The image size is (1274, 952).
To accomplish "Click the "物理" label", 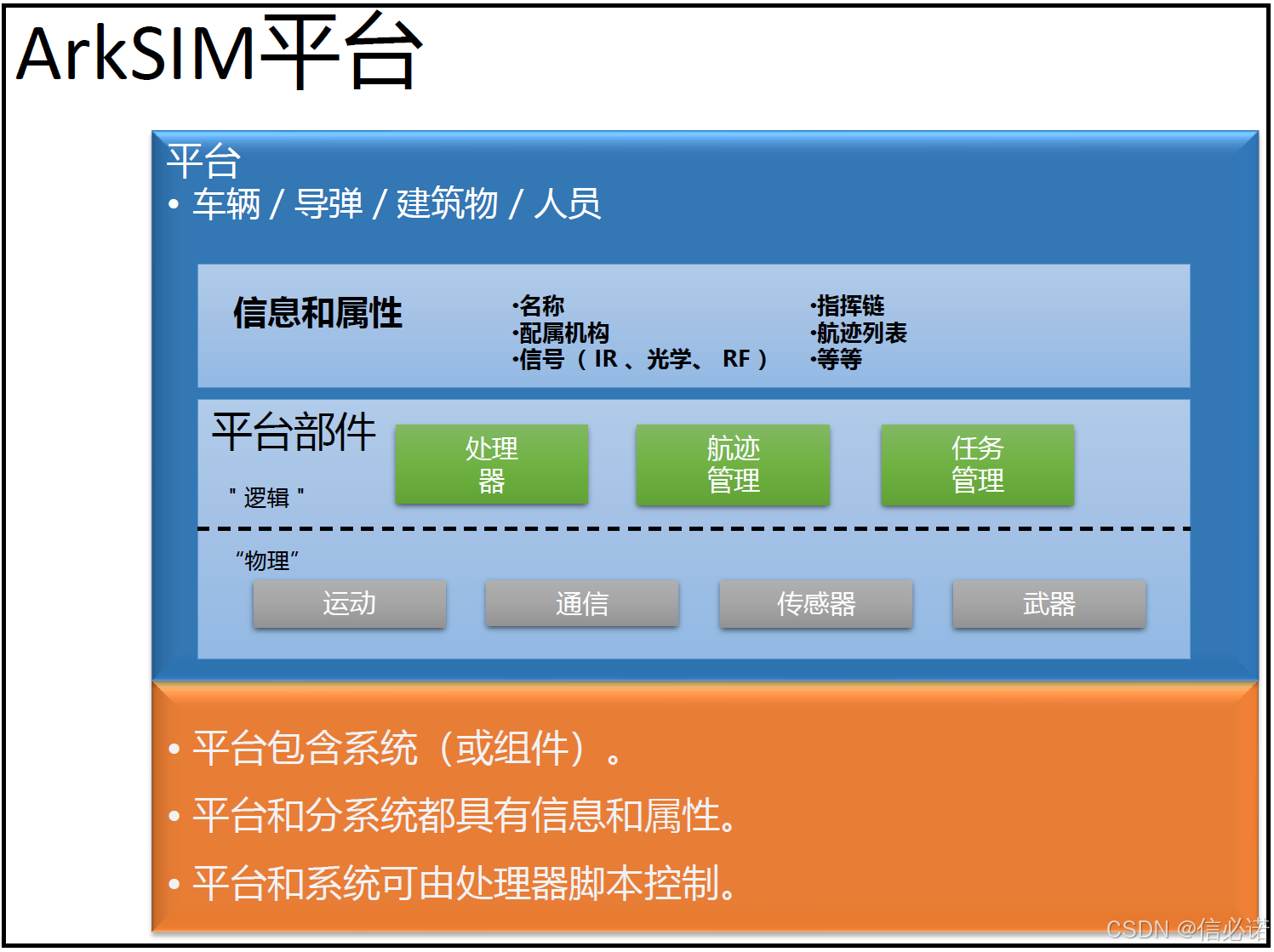I will click(x=267, y=561).
